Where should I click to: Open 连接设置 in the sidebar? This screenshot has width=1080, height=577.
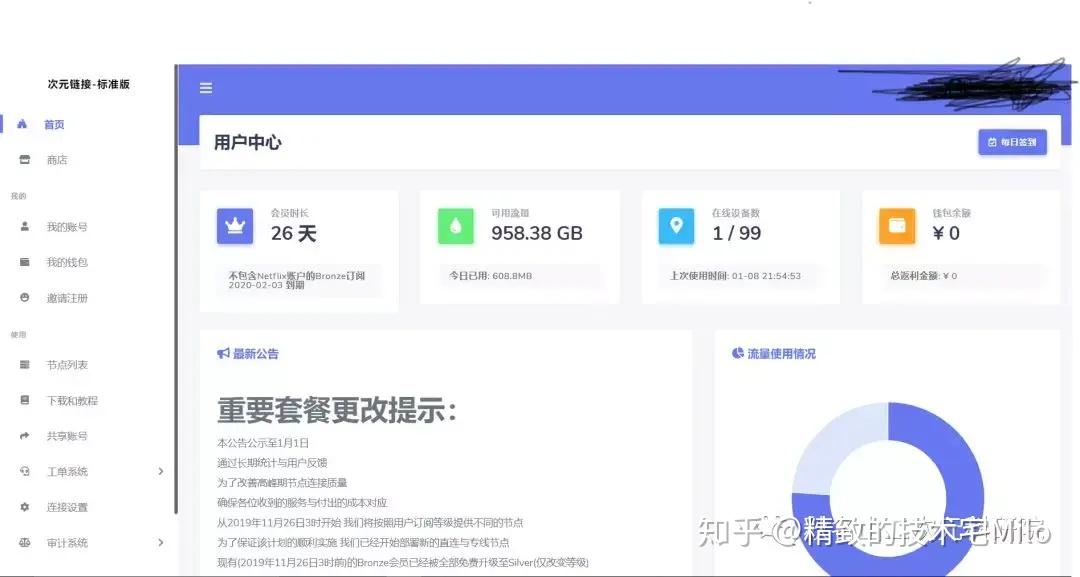(67, 507)
